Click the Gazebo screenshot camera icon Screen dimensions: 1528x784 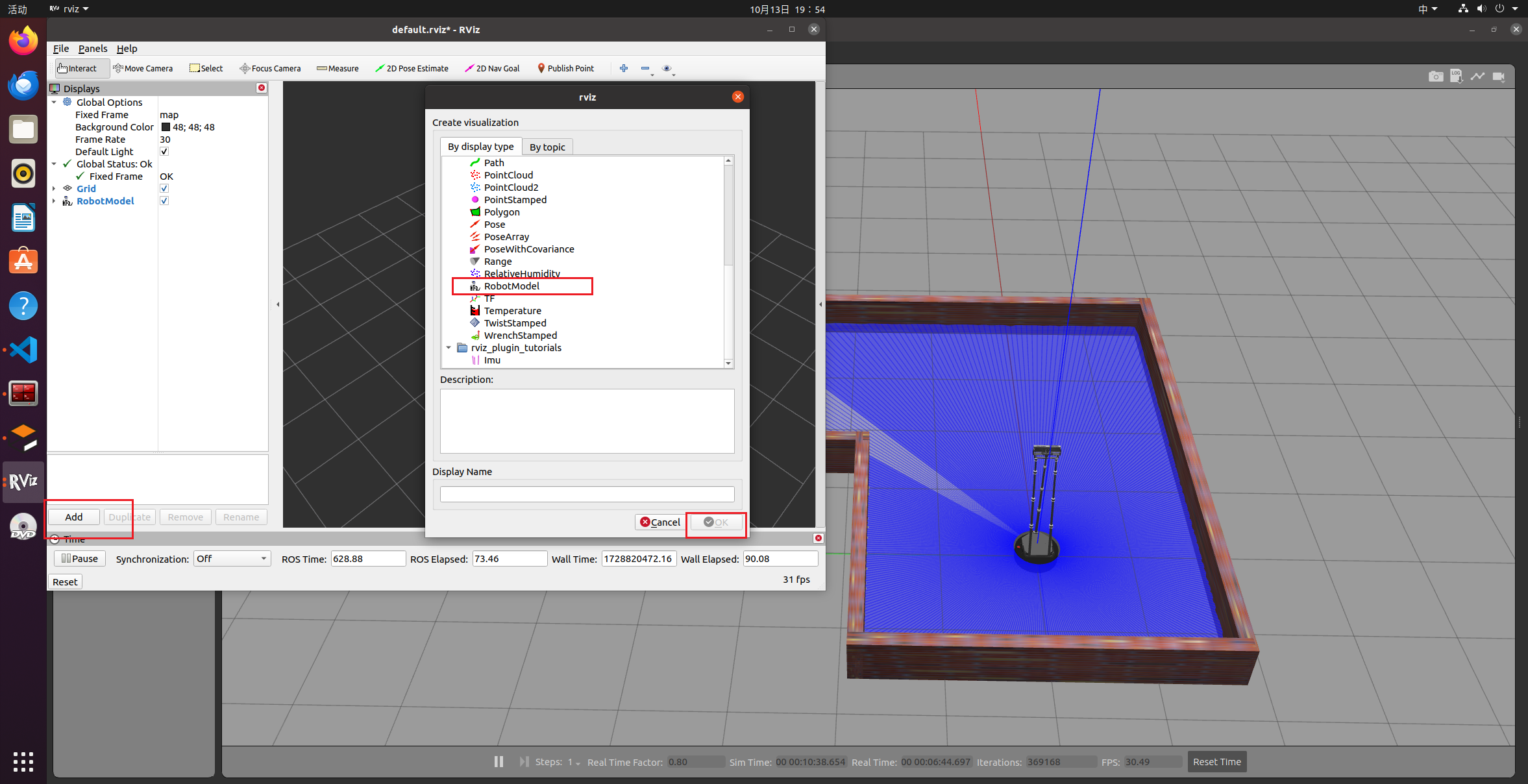pos(1435,77)
